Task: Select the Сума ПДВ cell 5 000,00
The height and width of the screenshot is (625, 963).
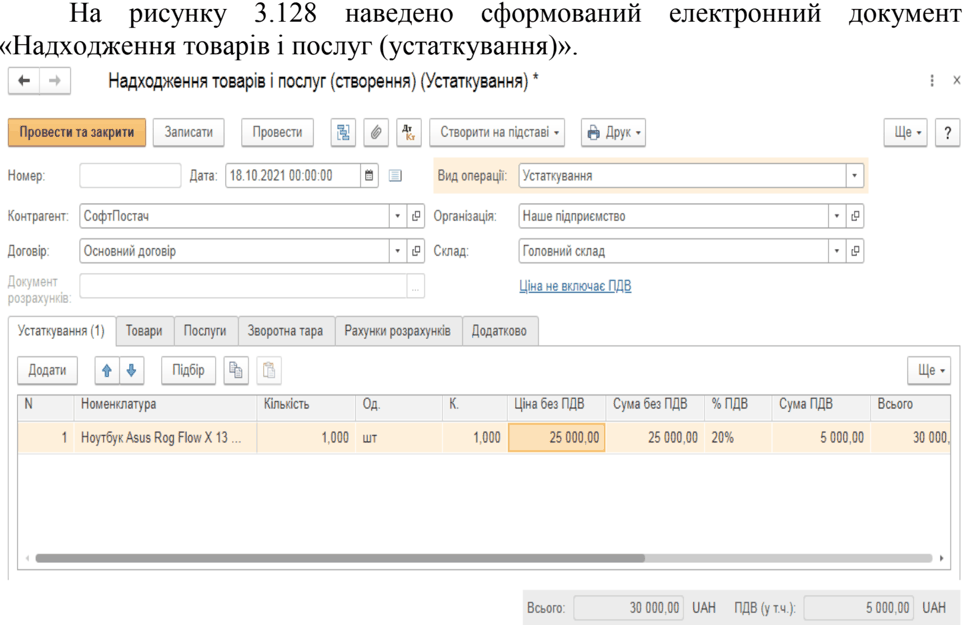Action: click(x=821, y=438)
